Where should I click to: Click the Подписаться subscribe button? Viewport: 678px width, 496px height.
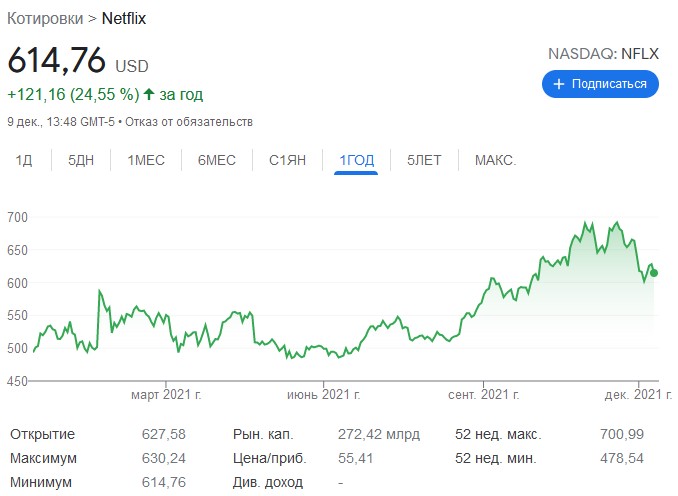600,84
